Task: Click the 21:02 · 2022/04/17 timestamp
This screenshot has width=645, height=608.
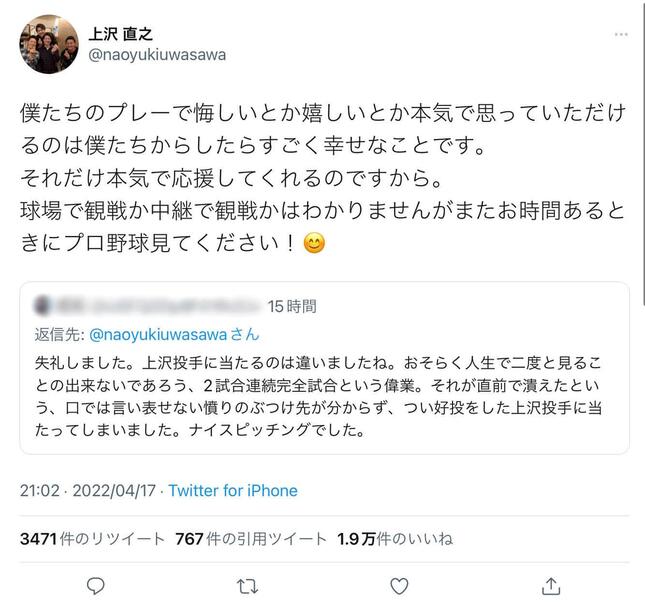Action: (89, 491)
